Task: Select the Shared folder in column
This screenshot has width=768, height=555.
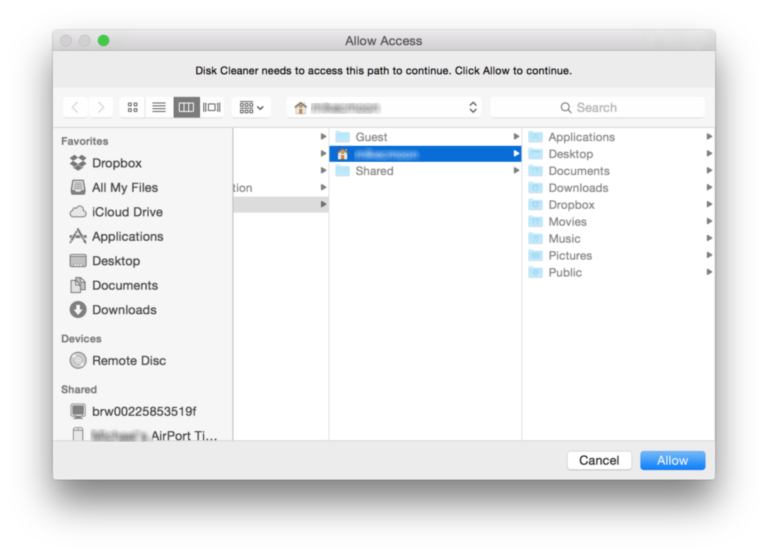Action: coord(425,170)
